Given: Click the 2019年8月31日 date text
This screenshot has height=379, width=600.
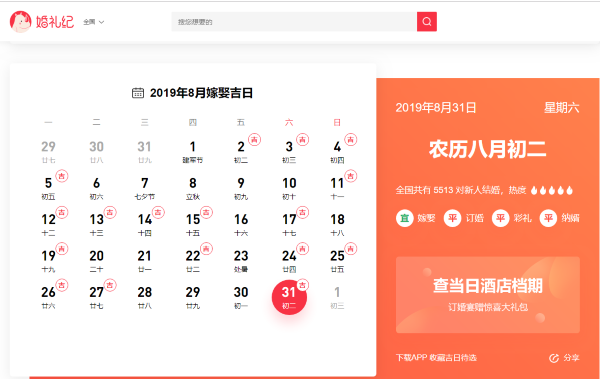Looking at the screenshot, I should pos(436,108).
